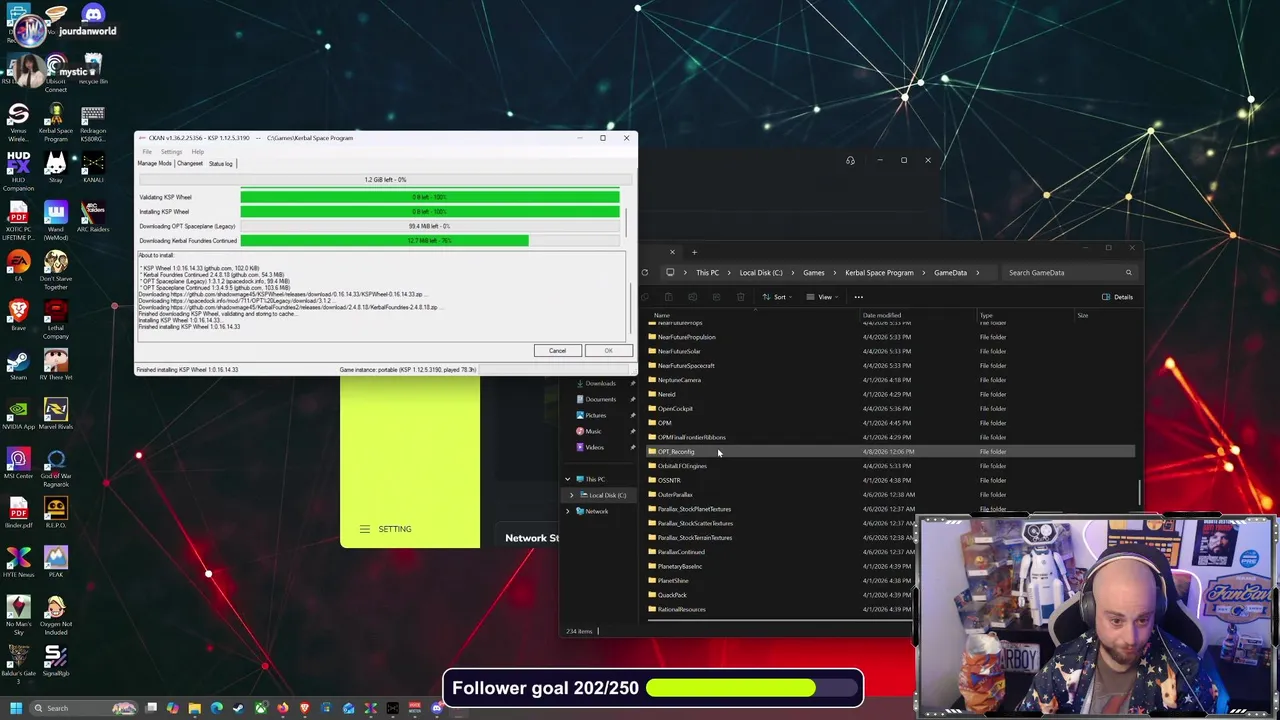This screenshot has width=1280, height=720.
Task: Open the KANALI desktop icon
Action: (93, 168)
